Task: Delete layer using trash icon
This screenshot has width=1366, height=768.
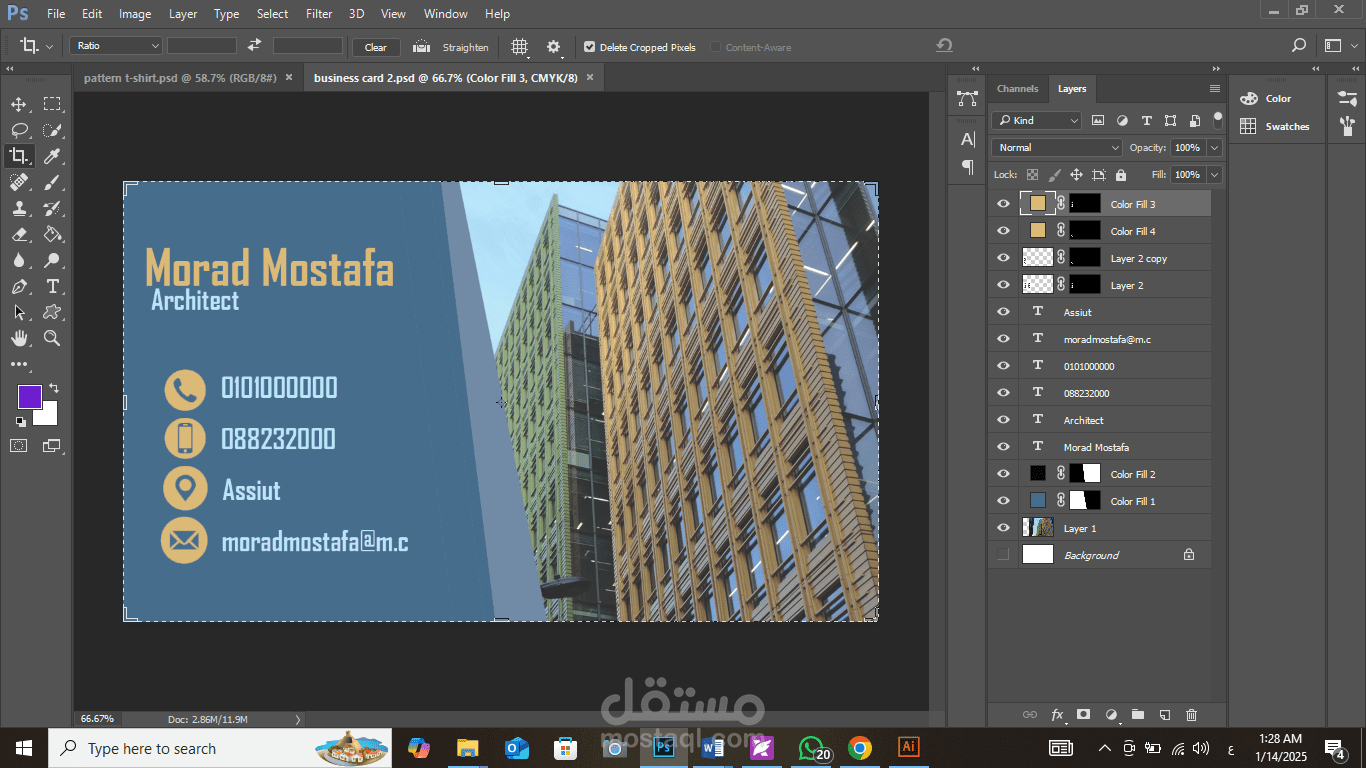Action: click(x=1191, y=715)
